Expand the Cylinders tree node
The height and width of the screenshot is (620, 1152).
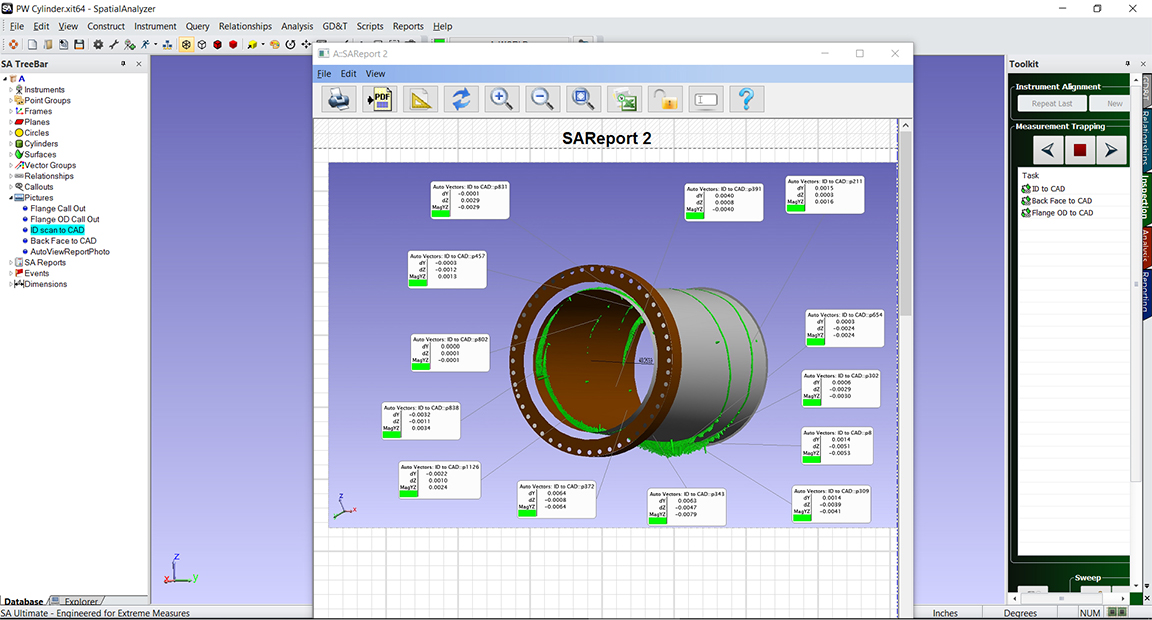click(x=11, y=144)
